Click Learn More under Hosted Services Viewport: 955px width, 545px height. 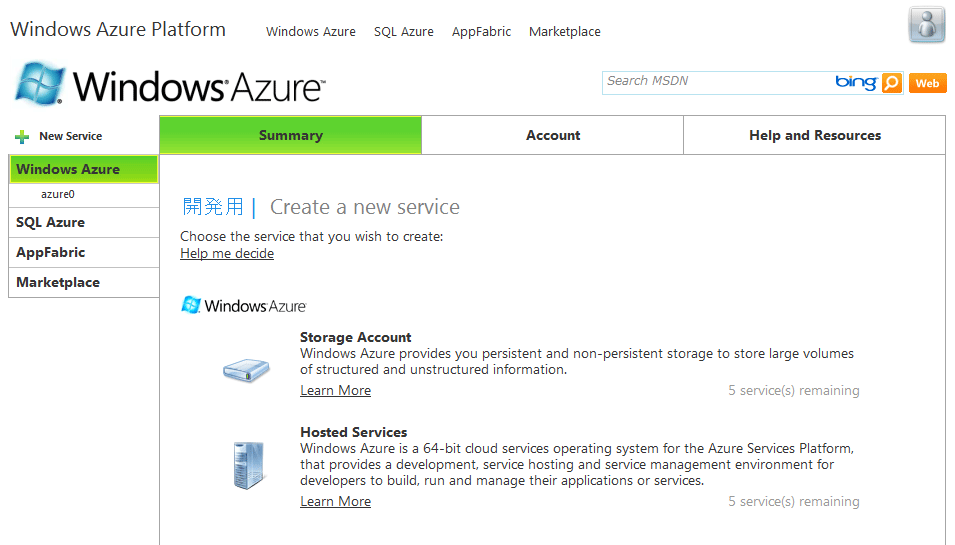tap(335, 501)
